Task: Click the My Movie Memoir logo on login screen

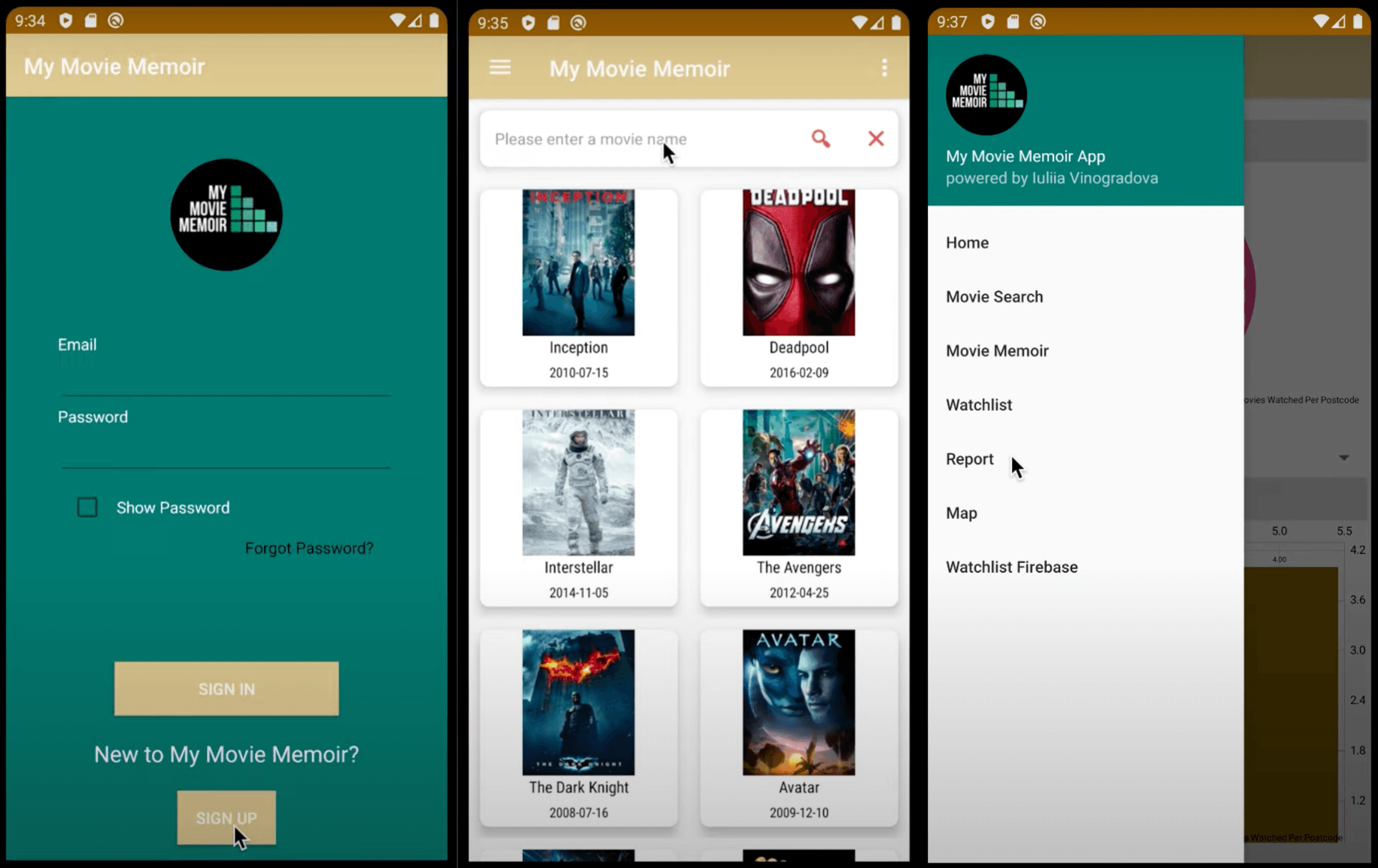Action: tap(226, 215)
